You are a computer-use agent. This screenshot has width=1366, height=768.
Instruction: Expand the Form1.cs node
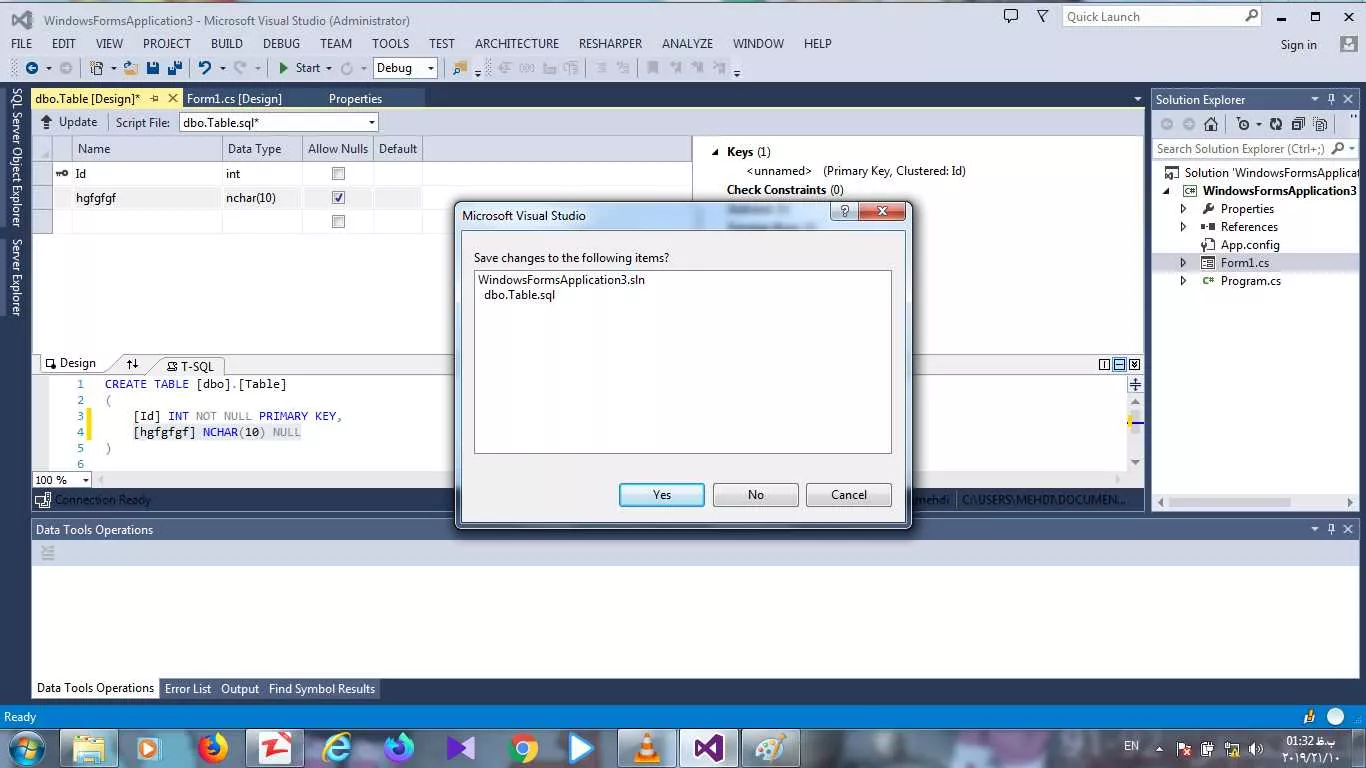1184,263
